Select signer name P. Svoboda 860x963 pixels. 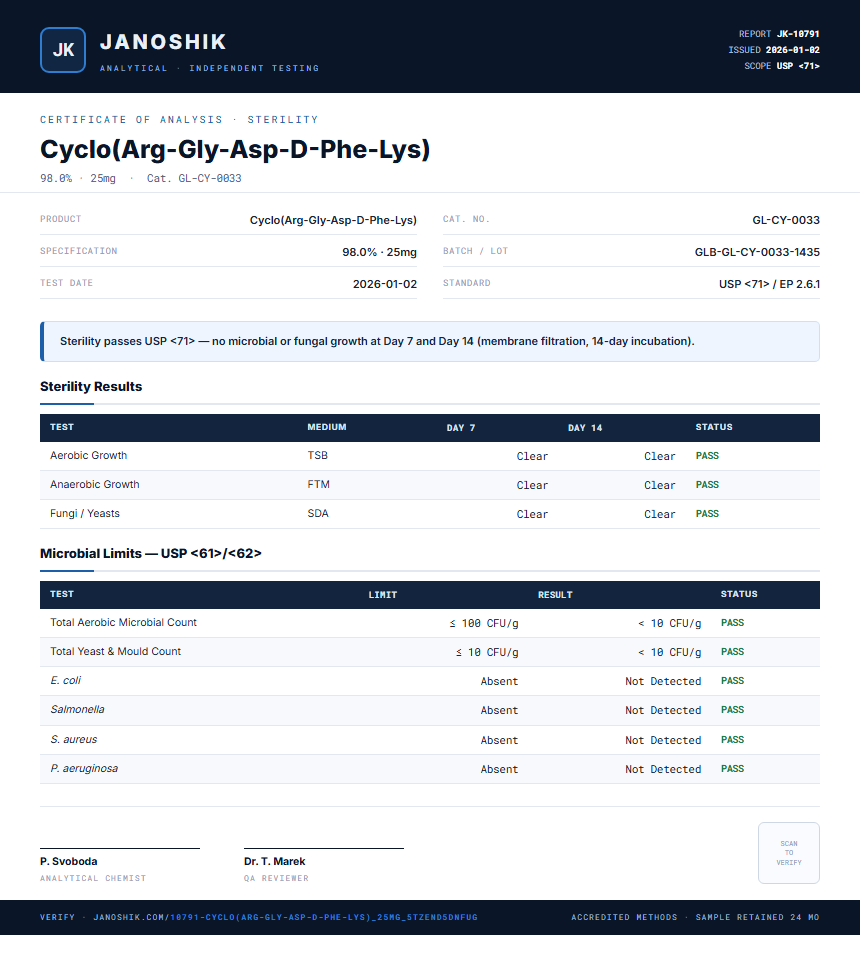(x=69, y=861)
